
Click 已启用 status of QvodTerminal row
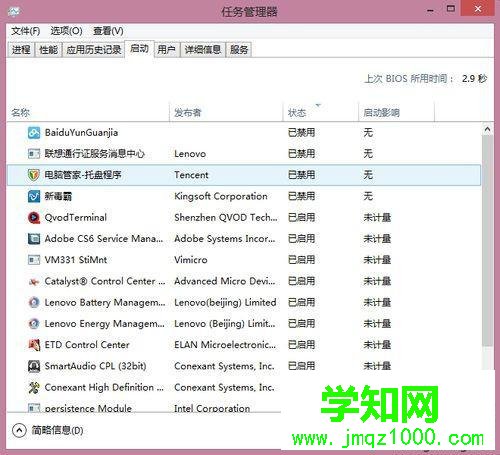point(301,218)
